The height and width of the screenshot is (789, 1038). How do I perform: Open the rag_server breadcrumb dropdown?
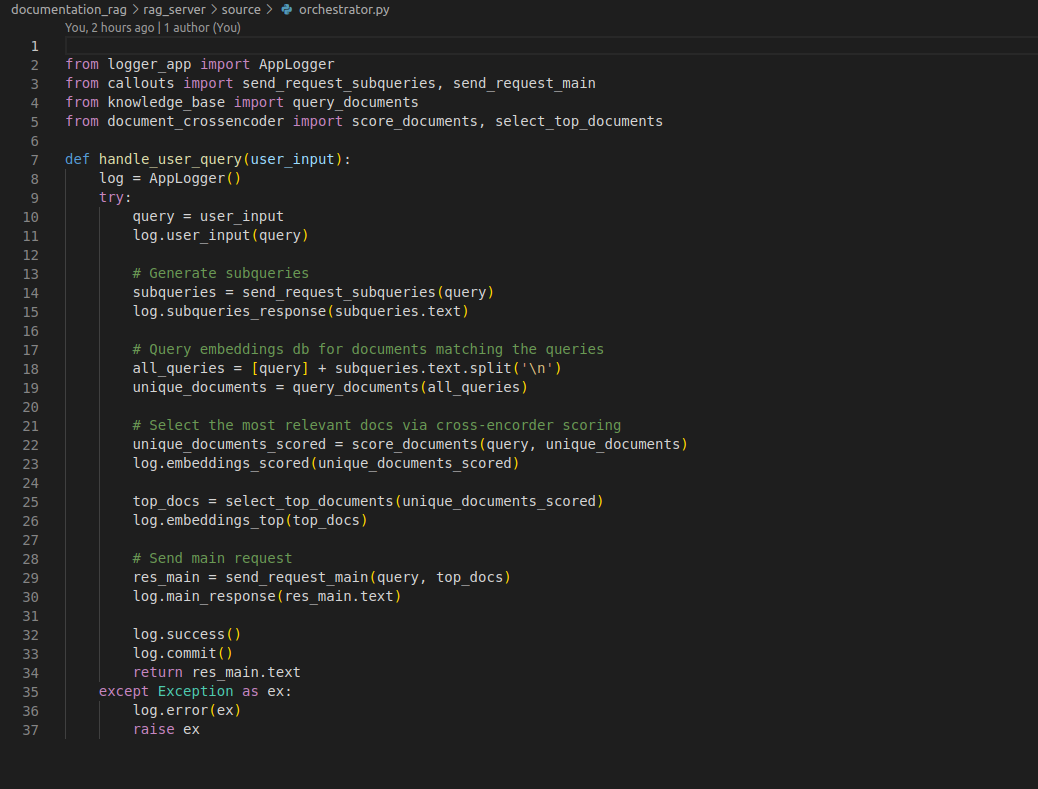tap(175, 9)
